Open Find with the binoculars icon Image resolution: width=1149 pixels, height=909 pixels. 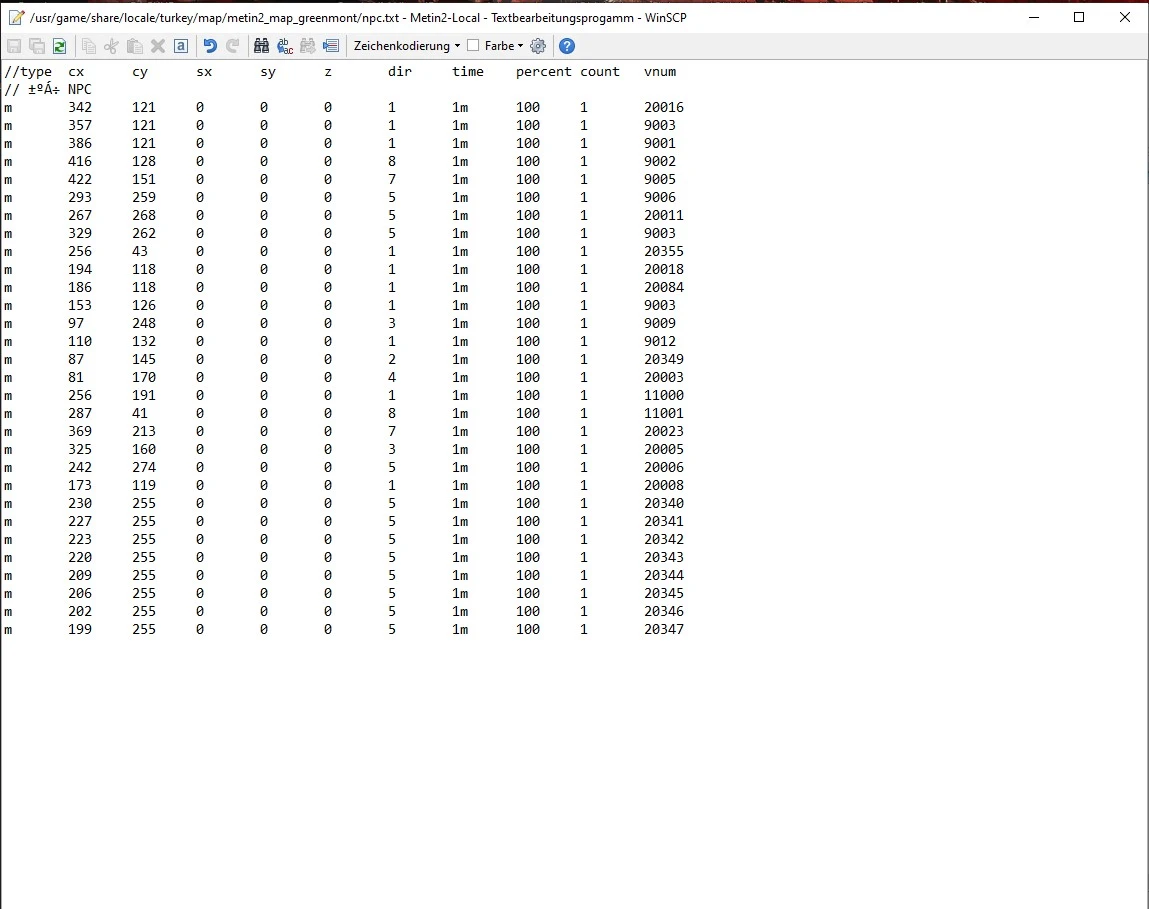point(261,46)
